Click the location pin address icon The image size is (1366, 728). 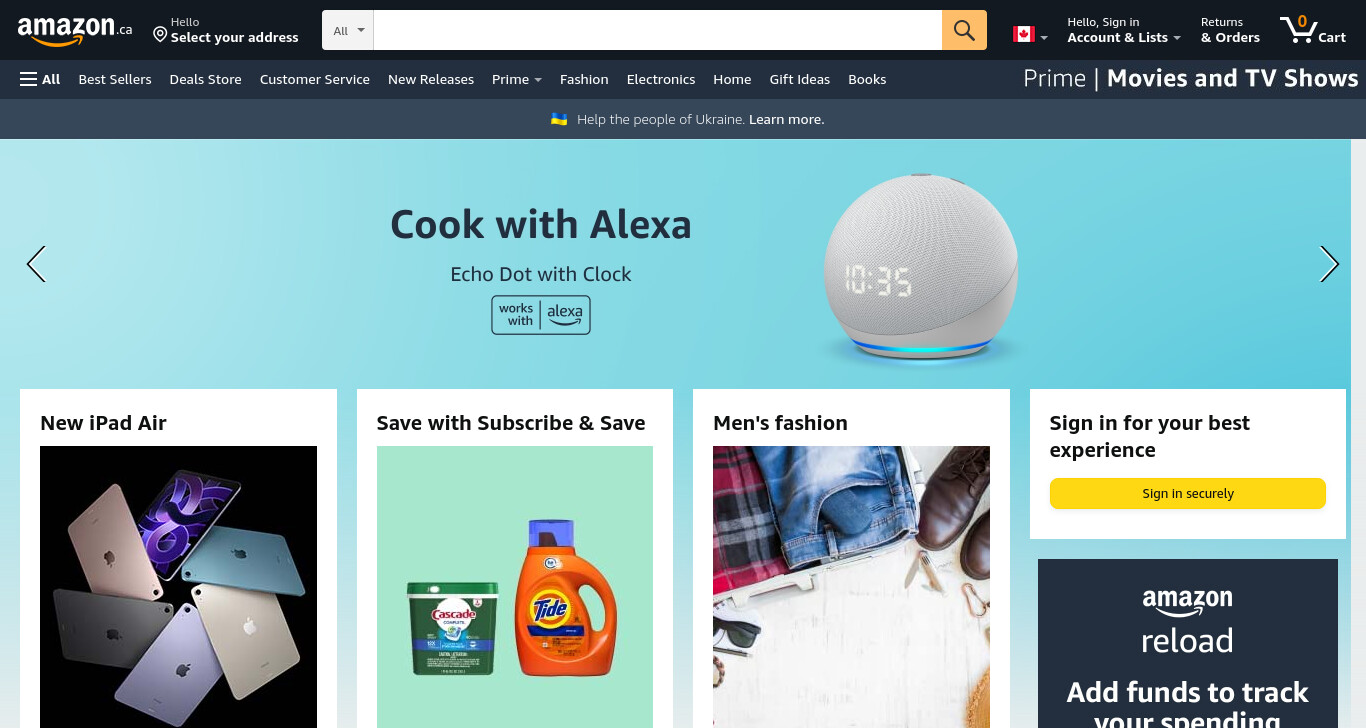(x=160, y=35)
